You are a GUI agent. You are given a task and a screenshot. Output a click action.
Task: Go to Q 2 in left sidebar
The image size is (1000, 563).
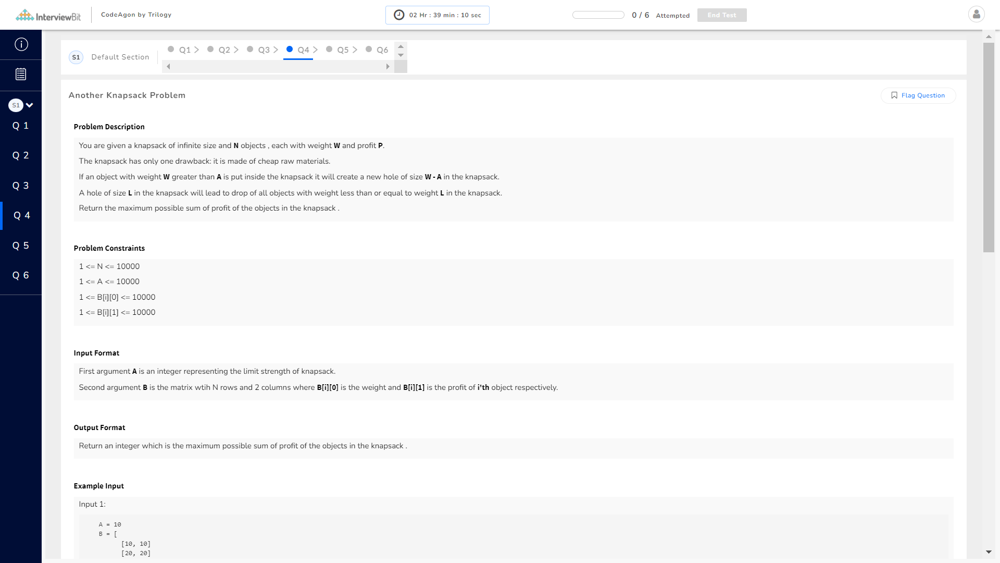[x=21, y=156]
